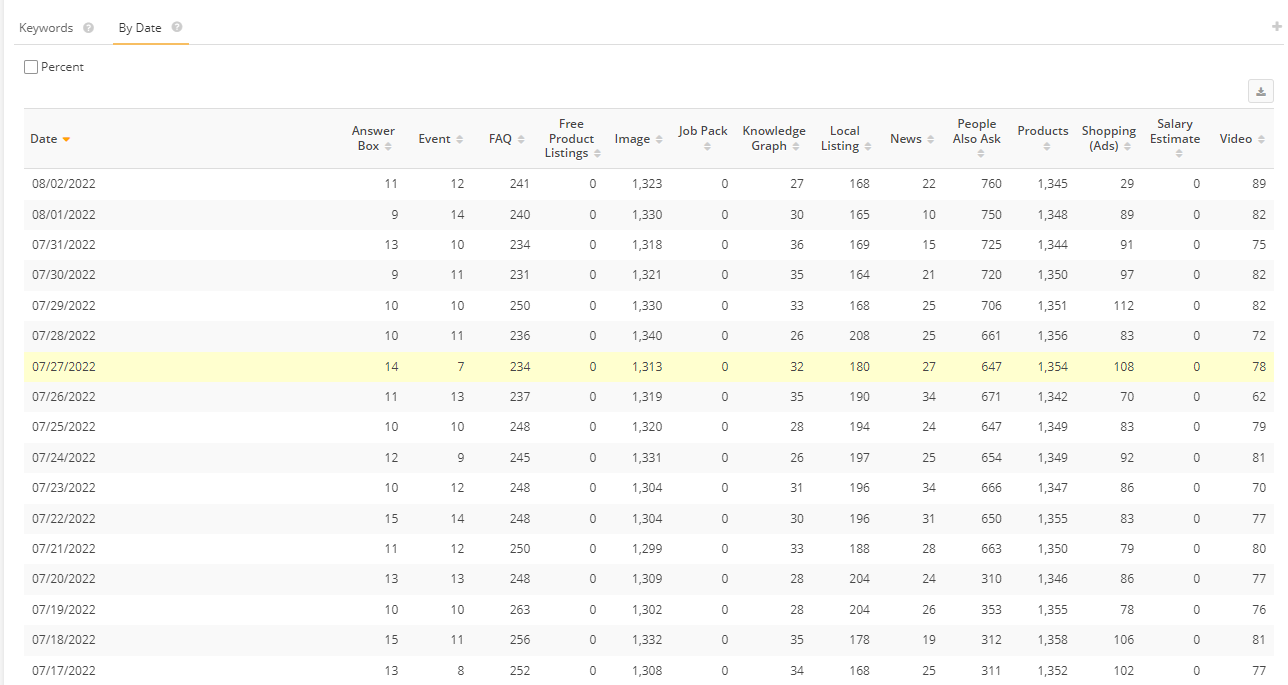The width and height of the screenshot is (1288, 685).
Task: Sort by Local Listing column header
Action: pos(845,138)
